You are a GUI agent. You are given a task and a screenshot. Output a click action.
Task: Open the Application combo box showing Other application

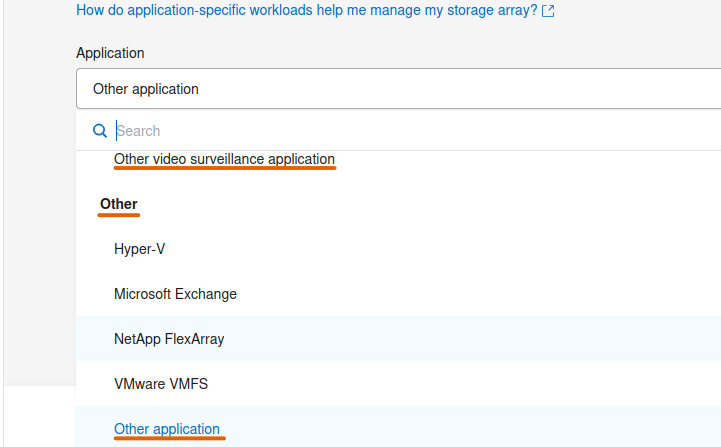click(398, 89)
